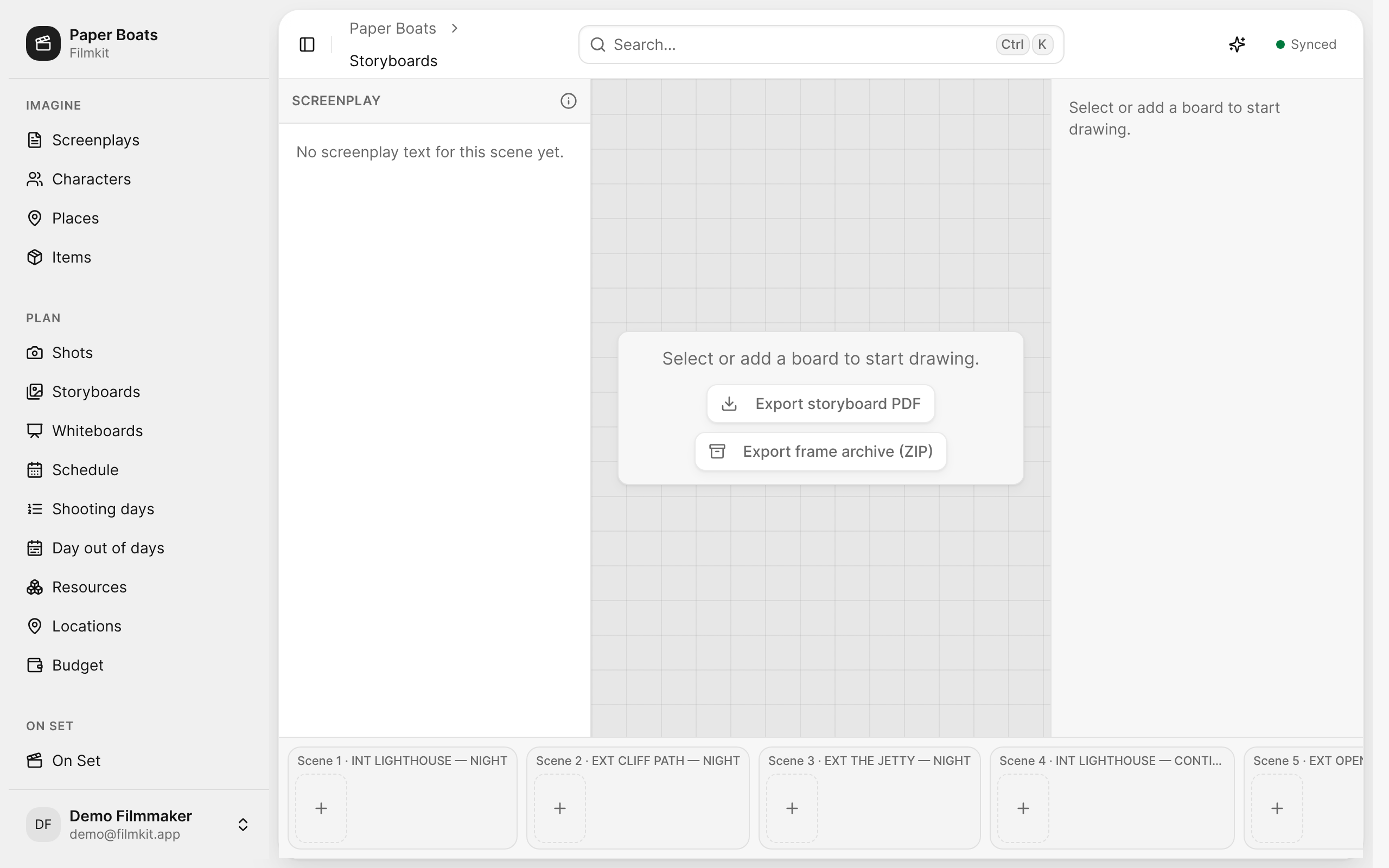Click the On Set clapper icon
The height and width of the screenshot is (868, 1389).
tap(34, 760)
